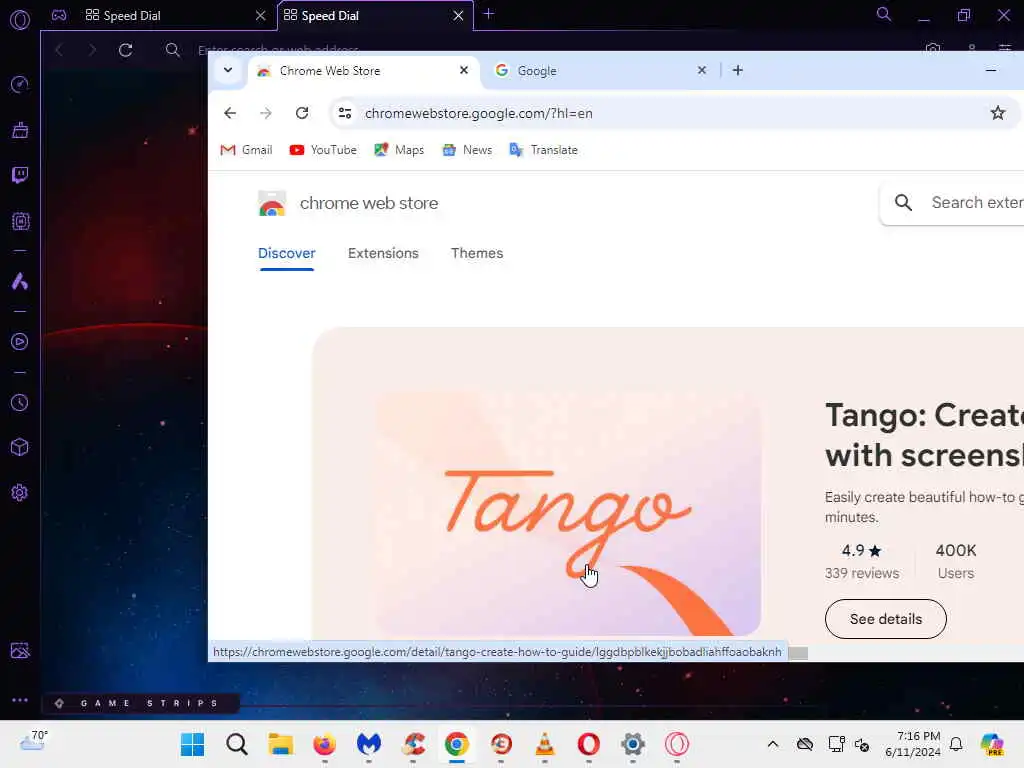
Task: Open taskbar clock showing 7:16 PM
Action: [913, 744]
